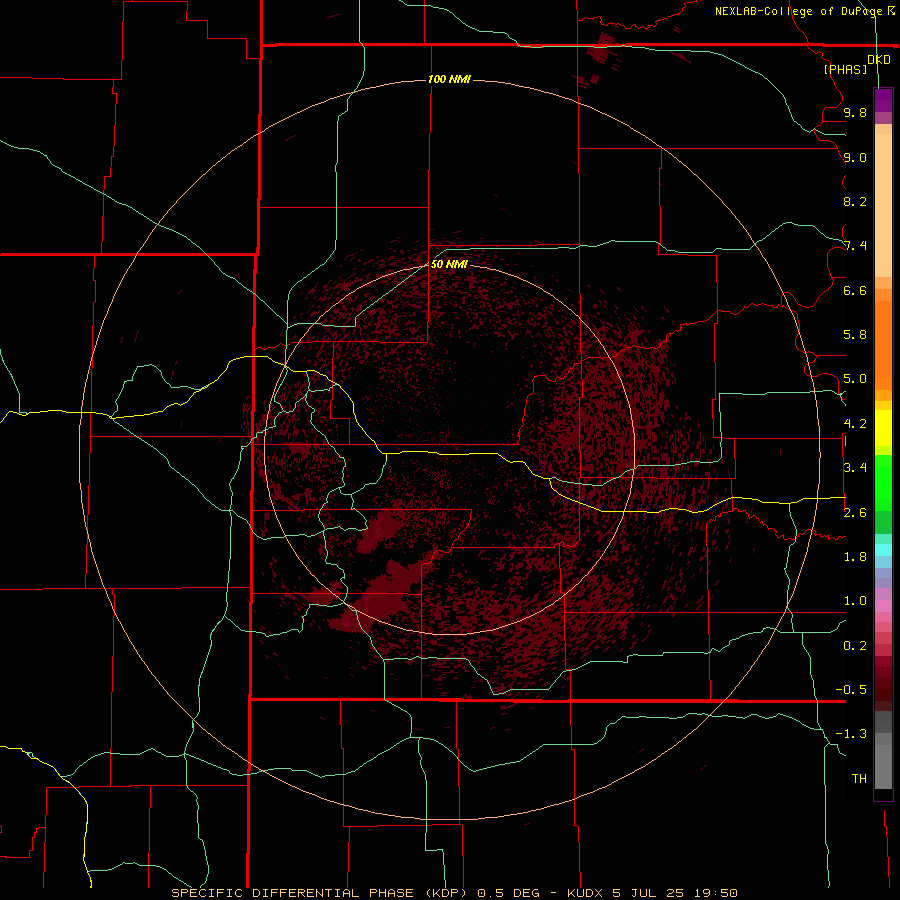Select the 9.8 color scale value

[855, 112]
